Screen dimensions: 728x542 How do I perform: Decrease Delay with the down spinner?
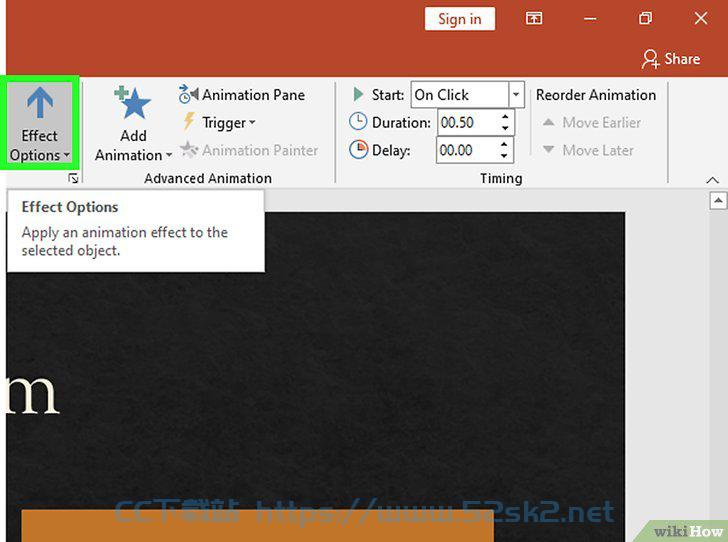[504, 157]
